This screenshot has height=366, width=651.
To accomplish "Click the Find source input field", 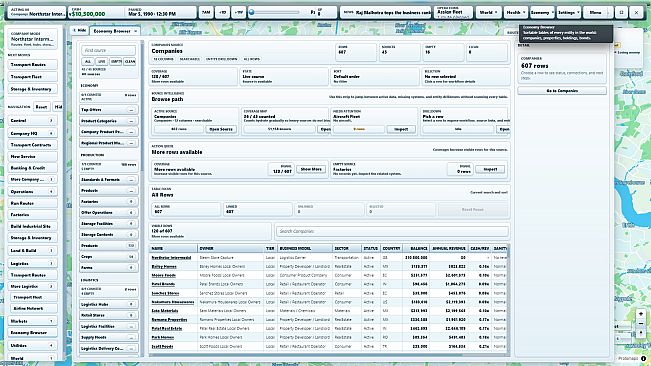I will click(x=108, y=50).
